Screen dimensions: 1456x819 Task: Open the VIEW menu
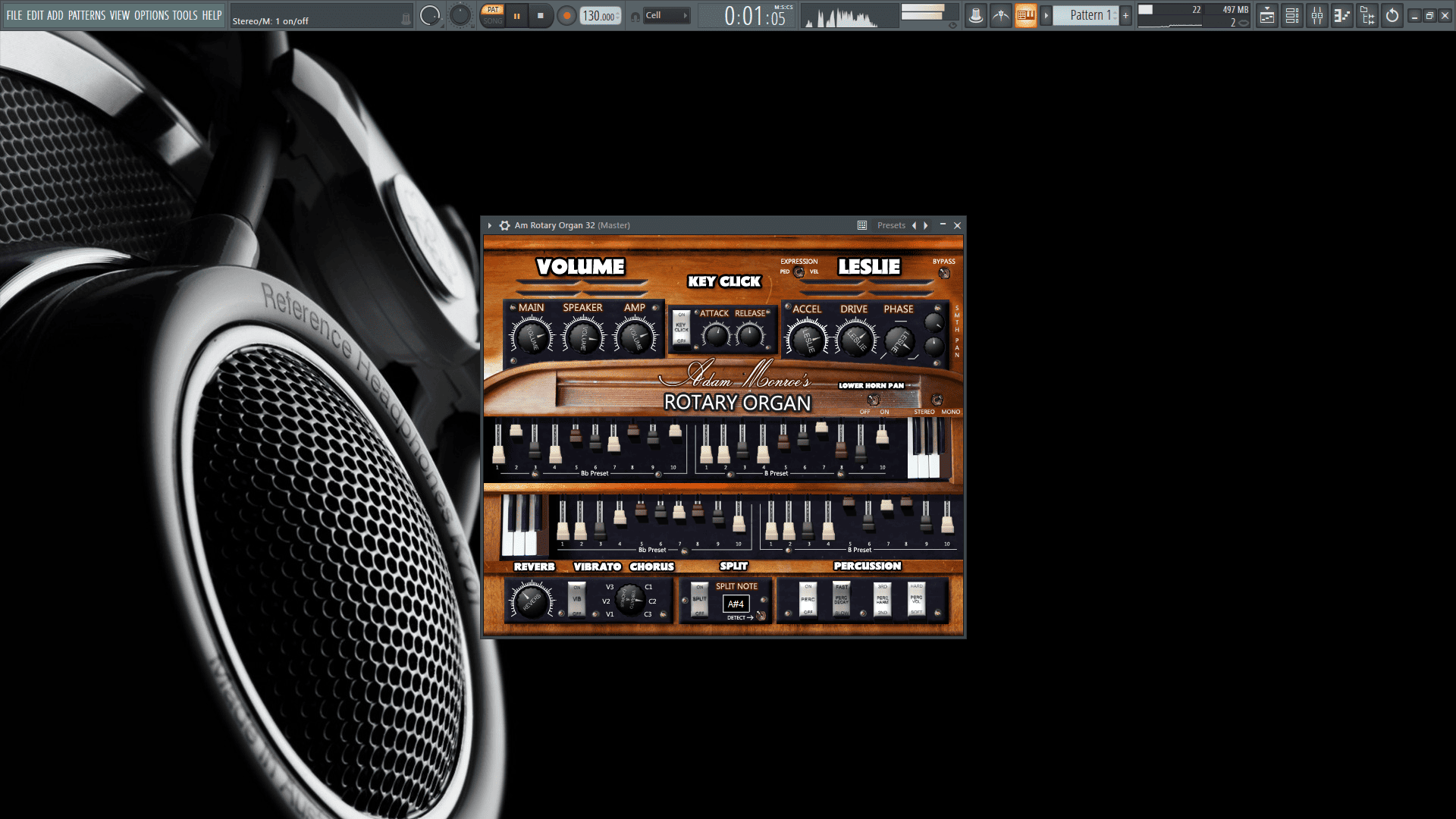point(120,15)
